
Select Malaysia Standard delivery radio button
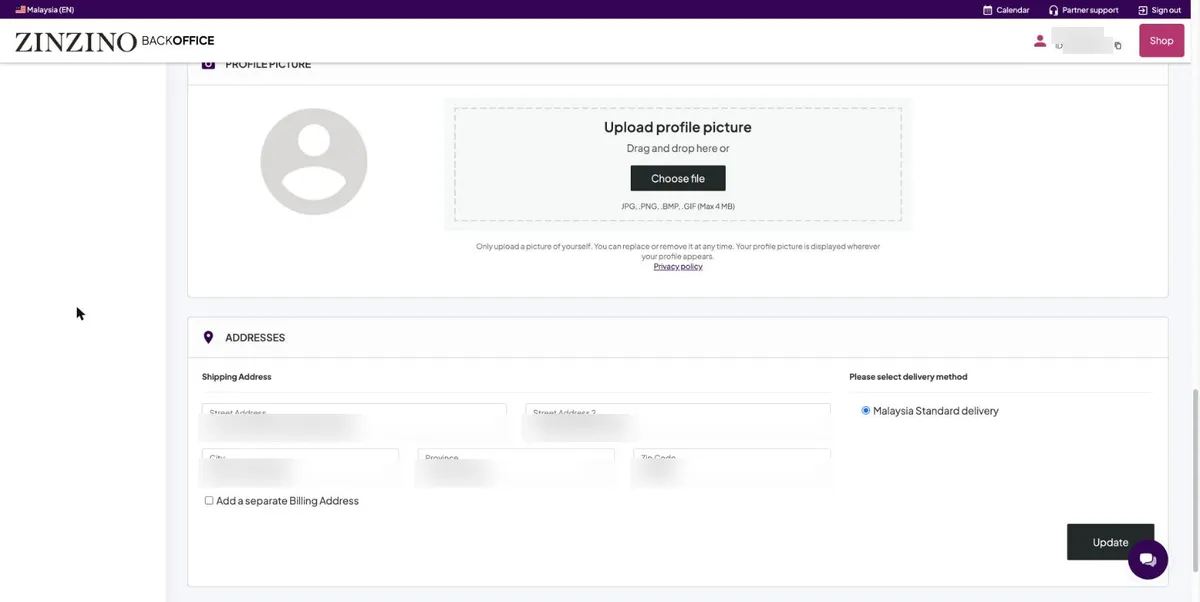point(866,411)
